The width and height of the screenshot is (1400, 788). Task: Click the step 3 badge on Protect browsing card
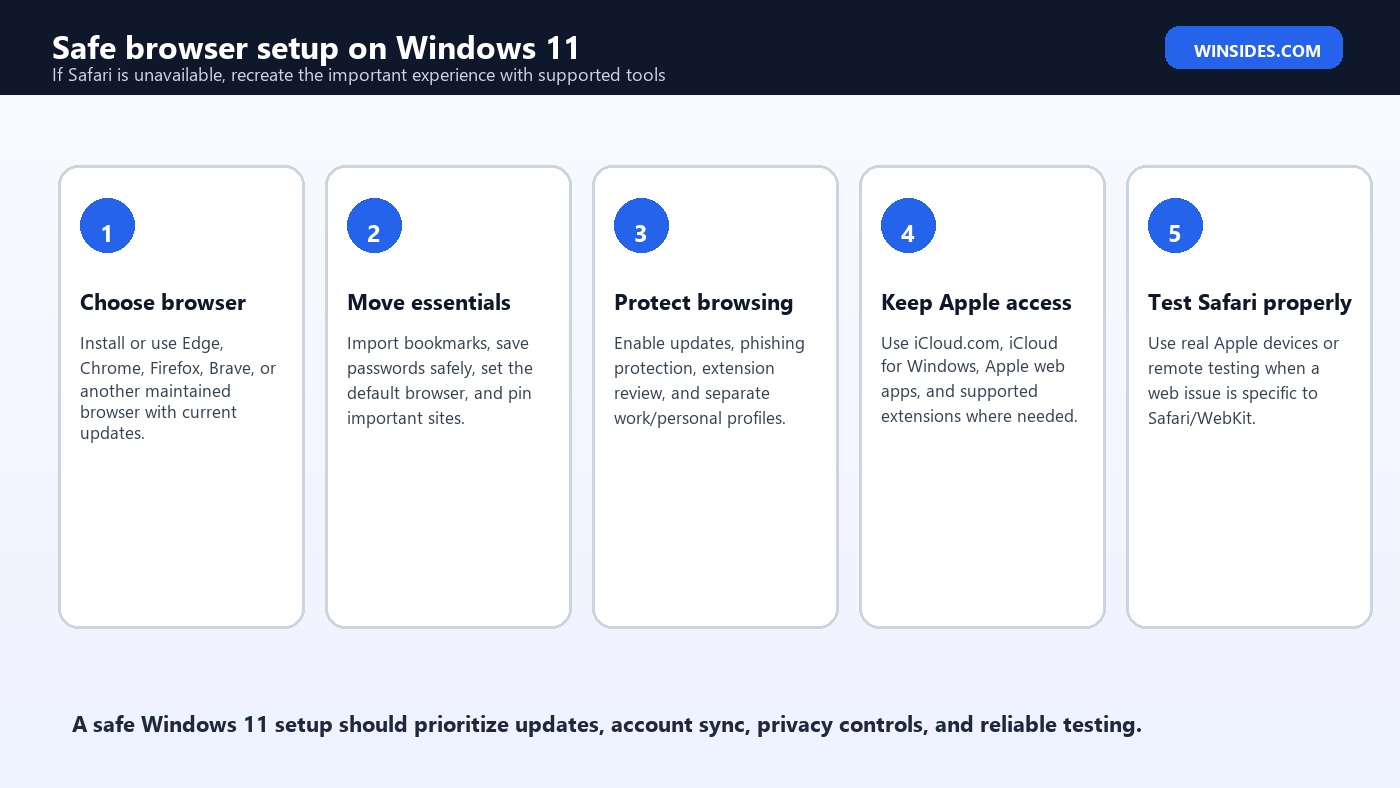click(x=641, y=226)
